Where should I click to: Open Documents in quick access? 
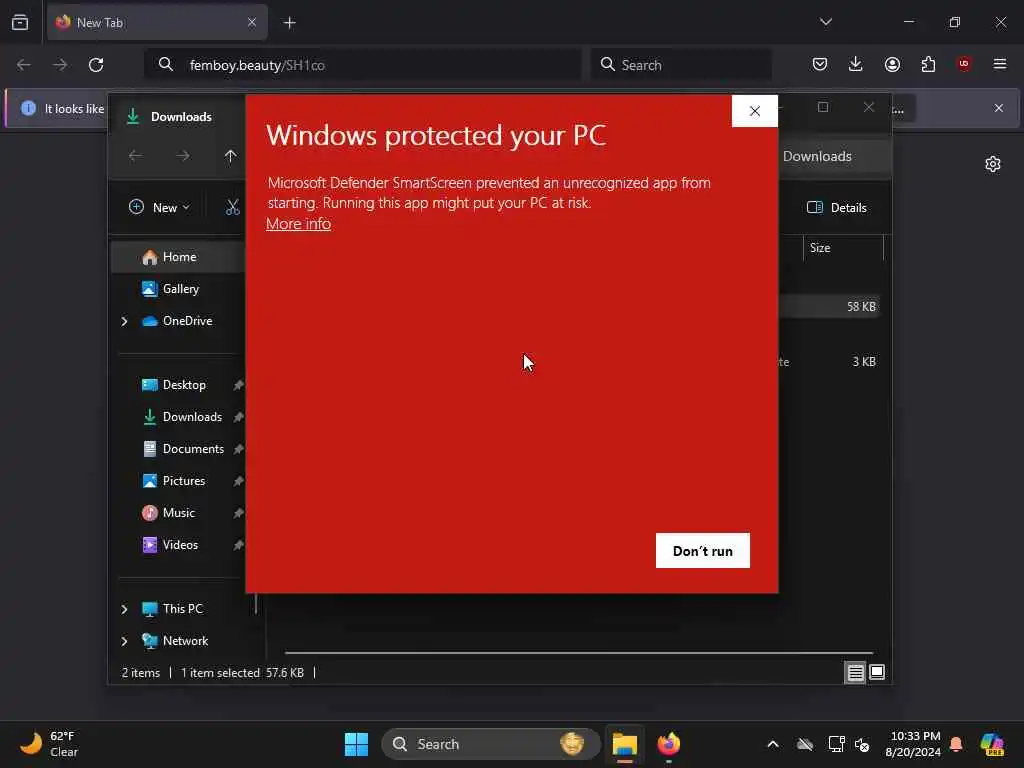point(193,449)
